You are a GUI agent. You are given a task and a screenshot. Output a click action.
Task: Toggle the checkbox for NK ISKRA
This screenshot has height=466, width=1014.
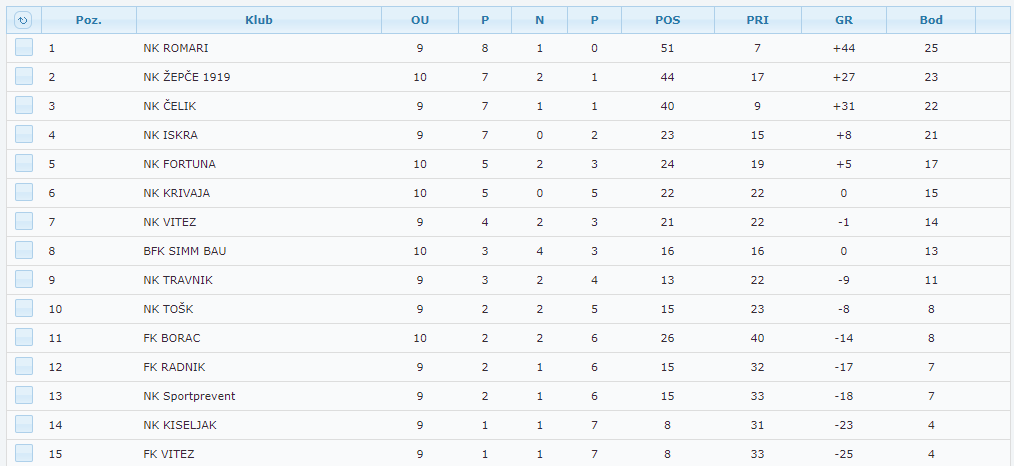[x=24, y=135]
